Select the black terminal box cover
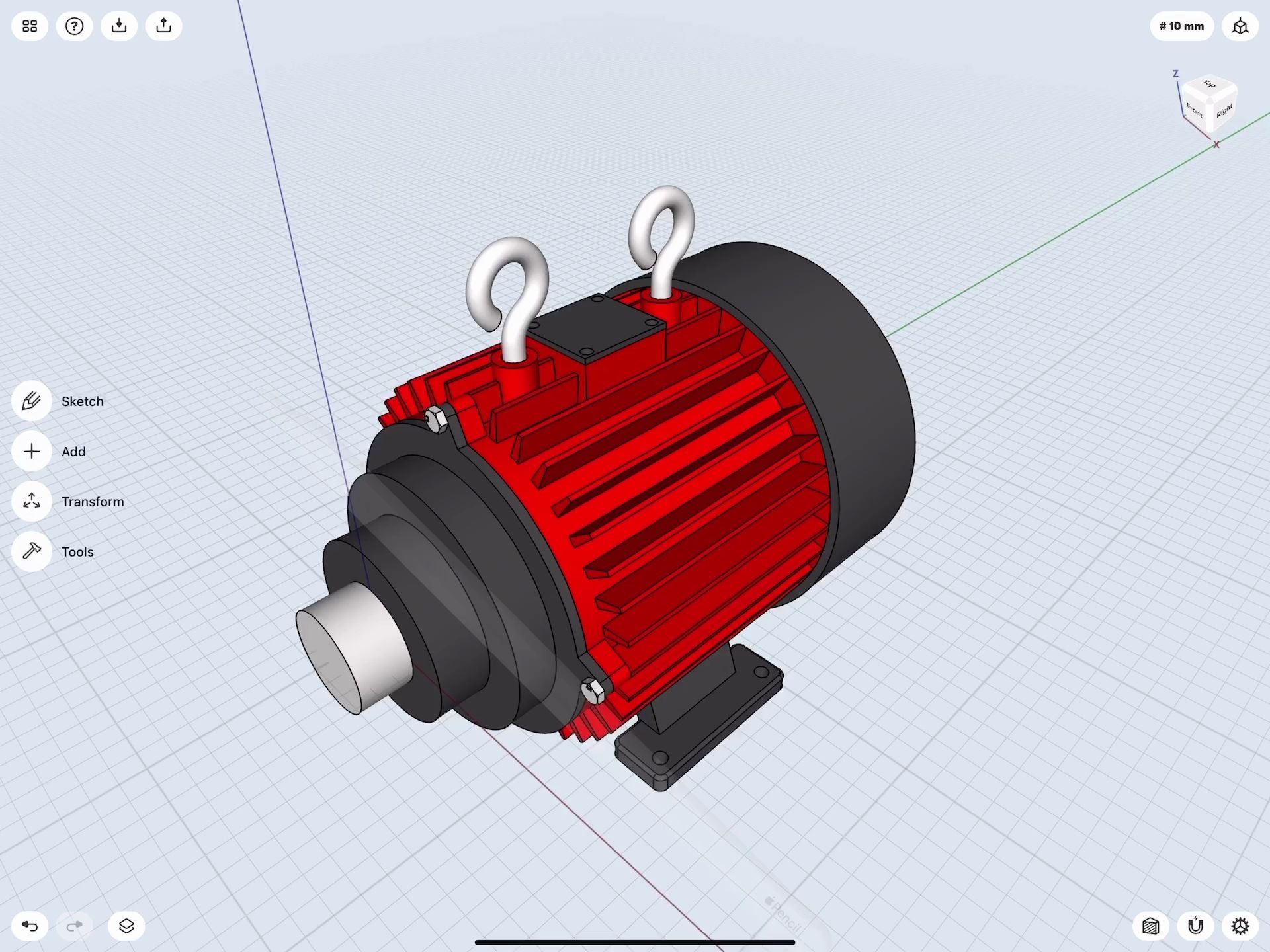The image size is (1270, 952). 596,329
